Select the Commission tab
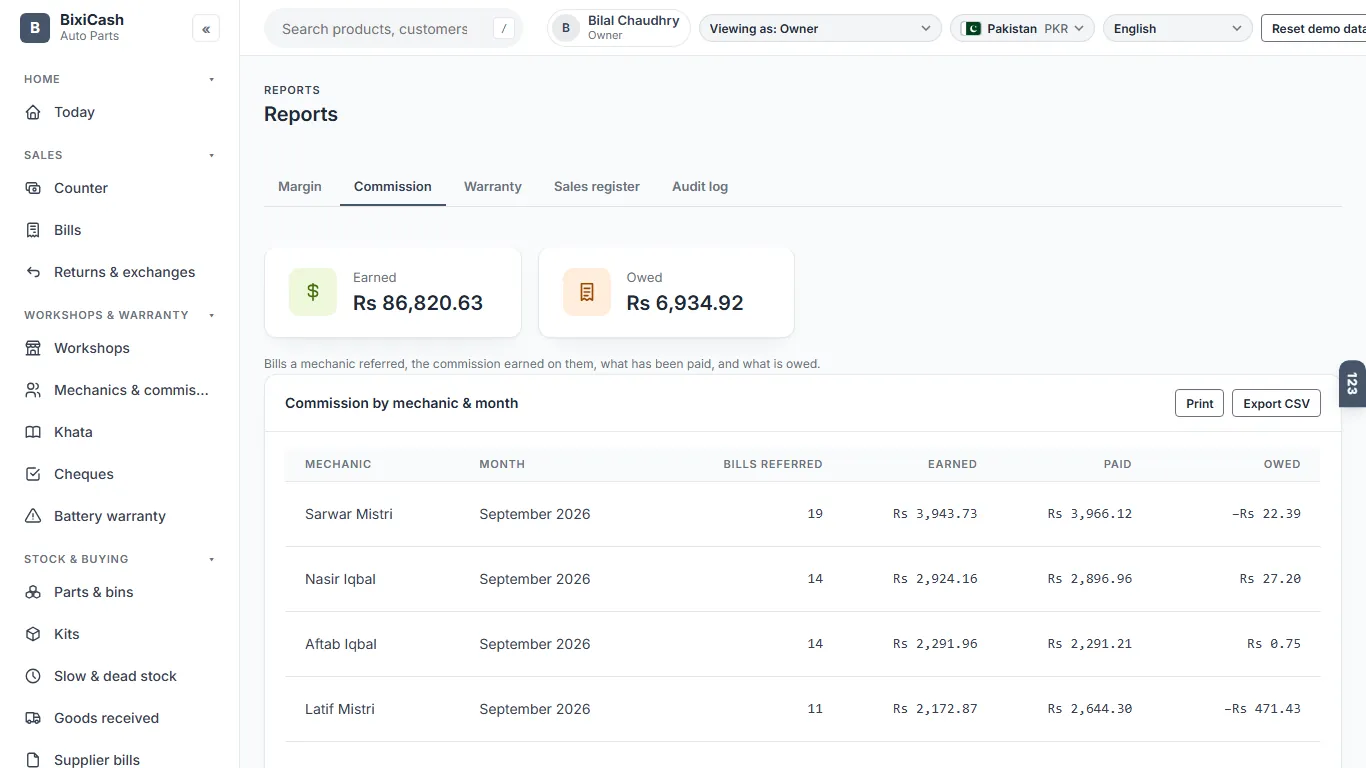Viewport: 1366px width, 768px height. coord(393,187)
